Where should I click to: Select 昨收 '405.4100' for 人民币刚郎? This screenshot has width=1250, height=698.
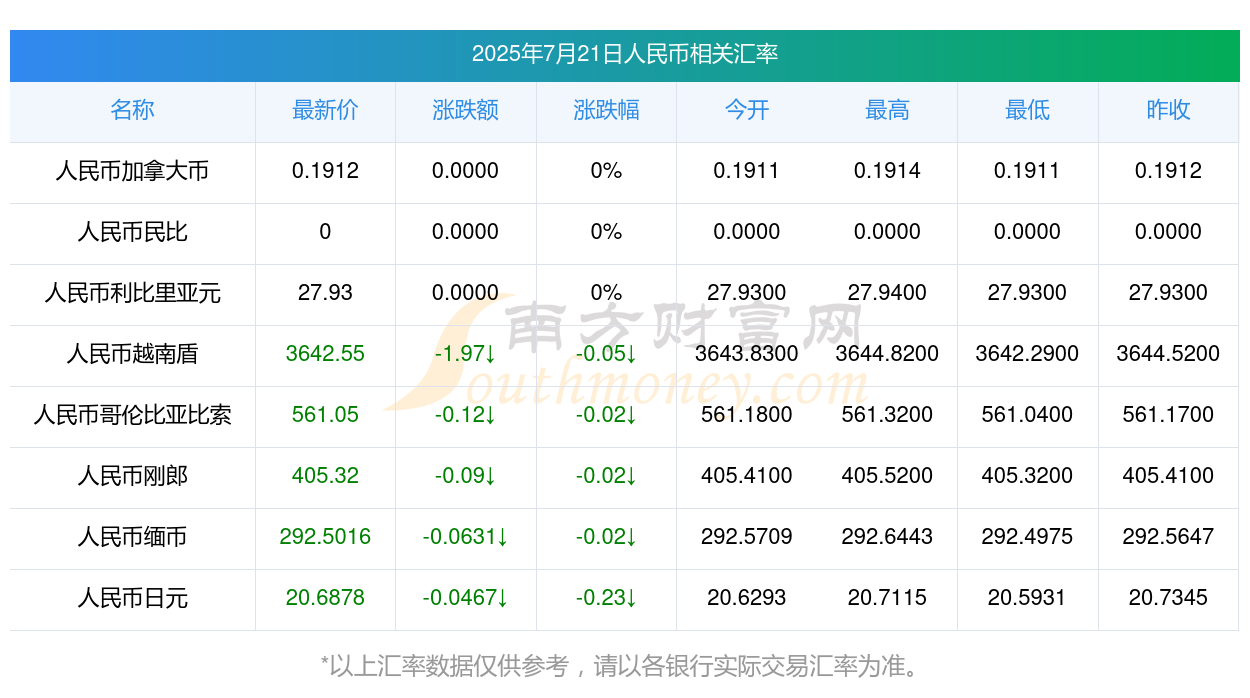1168,476
